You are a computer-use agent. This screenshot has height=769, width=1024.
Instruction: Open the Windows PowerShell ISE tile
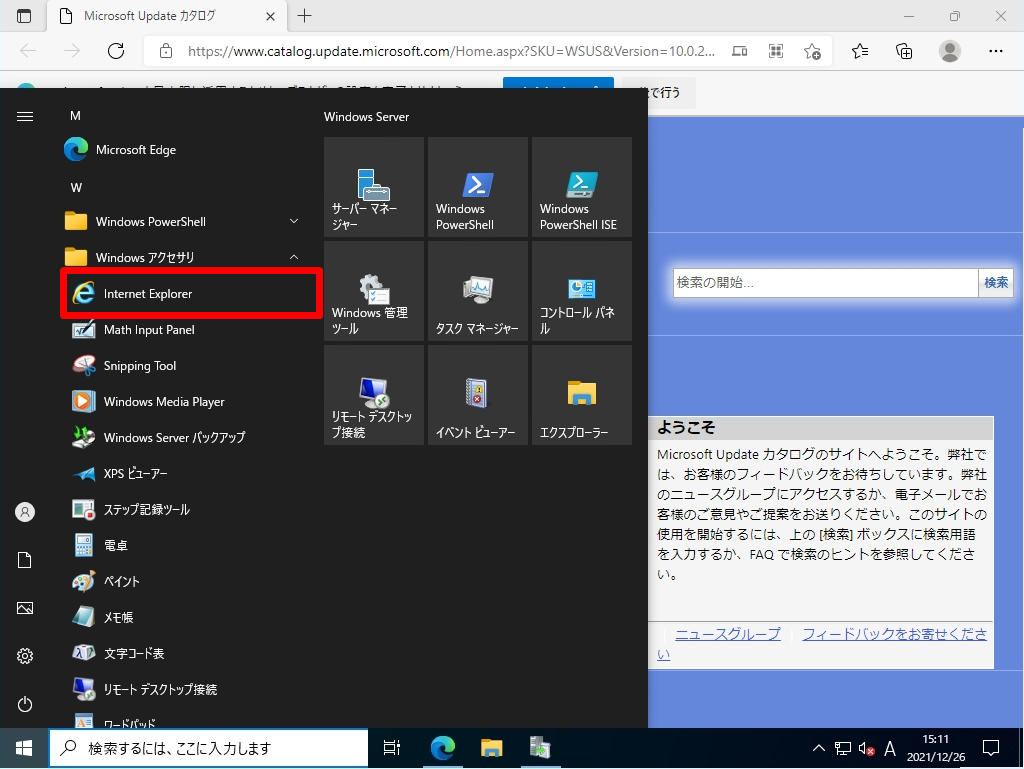click(582, 187)
